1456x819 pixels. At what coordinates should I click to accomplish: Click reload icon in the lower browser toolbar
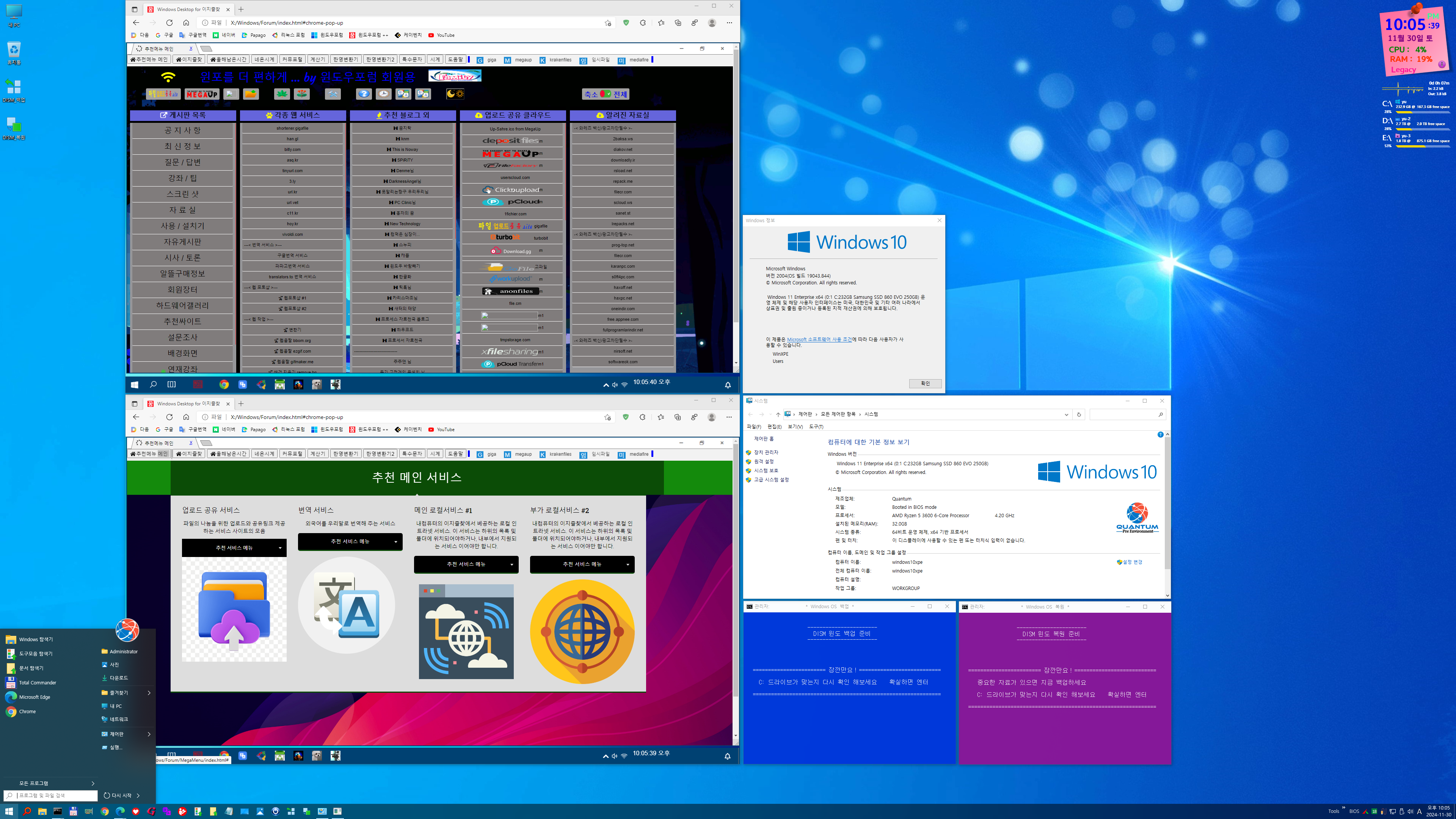pyautogui.click(x=169, y=417)
